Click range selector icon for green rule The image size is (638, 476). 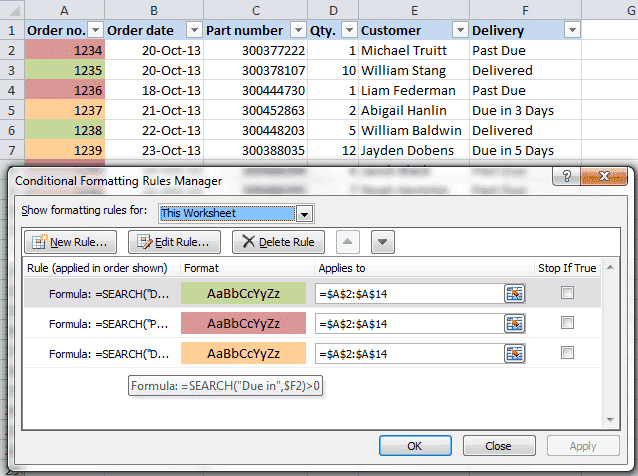click(x=515, y=293)
